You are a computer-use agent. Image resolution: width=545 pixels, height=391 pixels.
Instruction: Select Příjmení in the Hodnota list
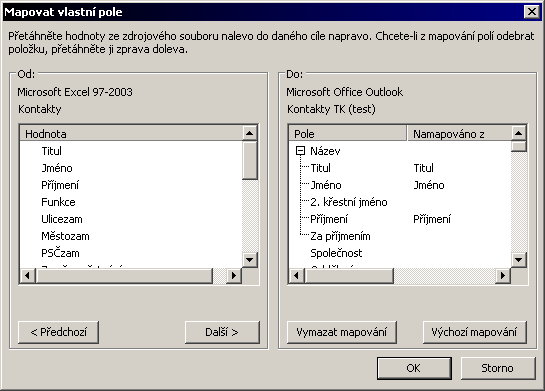60,185
